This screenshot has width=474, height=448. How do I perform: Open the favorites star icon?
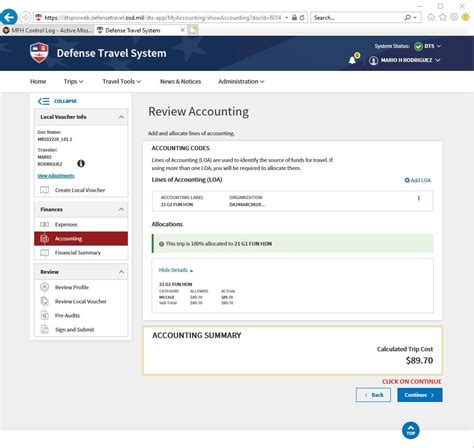(443, 17)
